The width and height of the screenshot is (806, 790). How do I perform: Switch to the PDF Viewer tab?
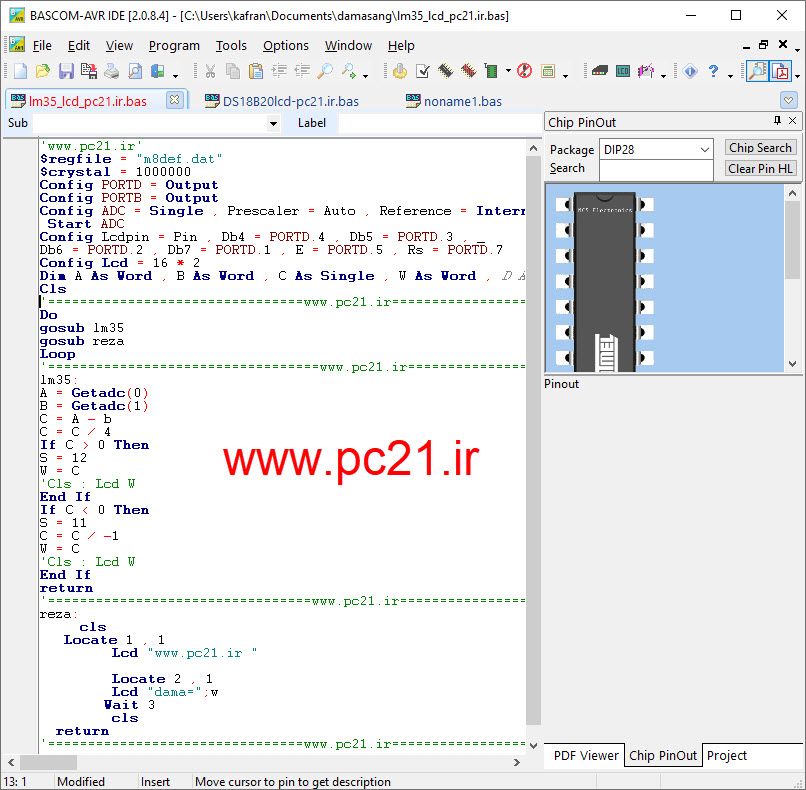[x=585, y=756]
